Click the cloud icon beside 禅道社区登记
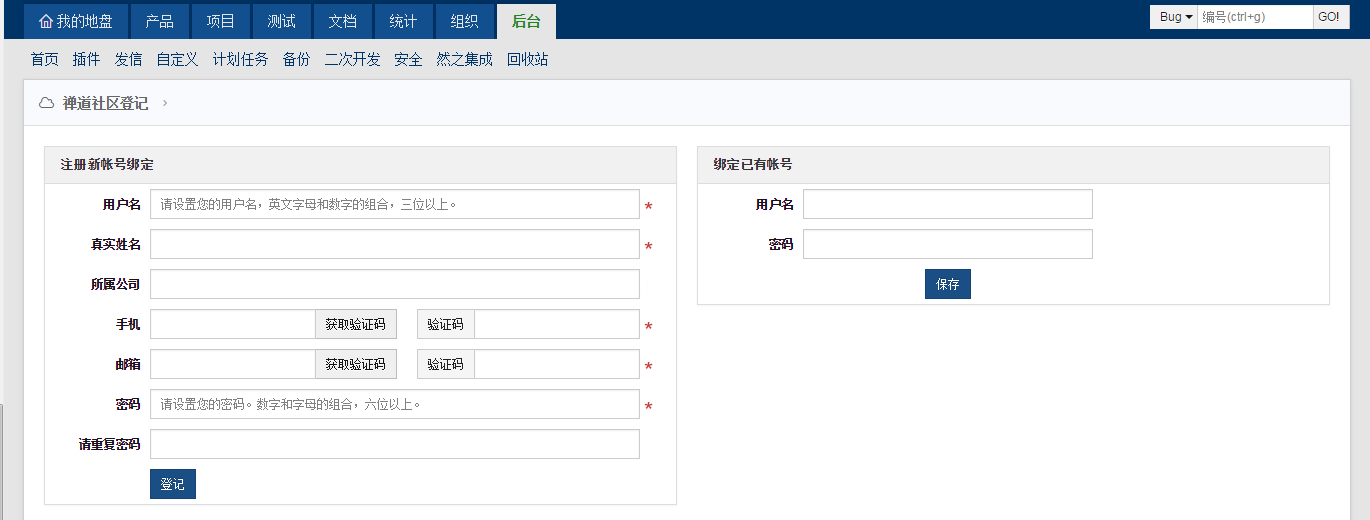 point(46,103)
